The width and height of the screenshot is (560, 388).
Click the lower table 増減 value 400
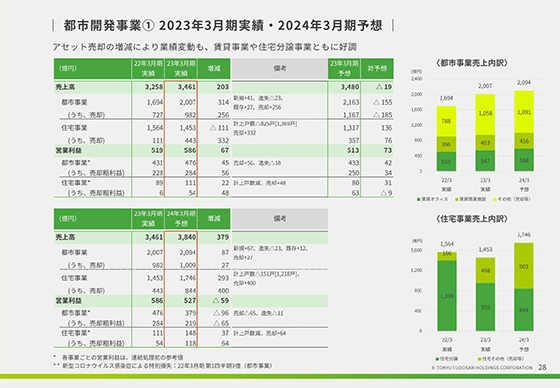(x=223, y=290)
